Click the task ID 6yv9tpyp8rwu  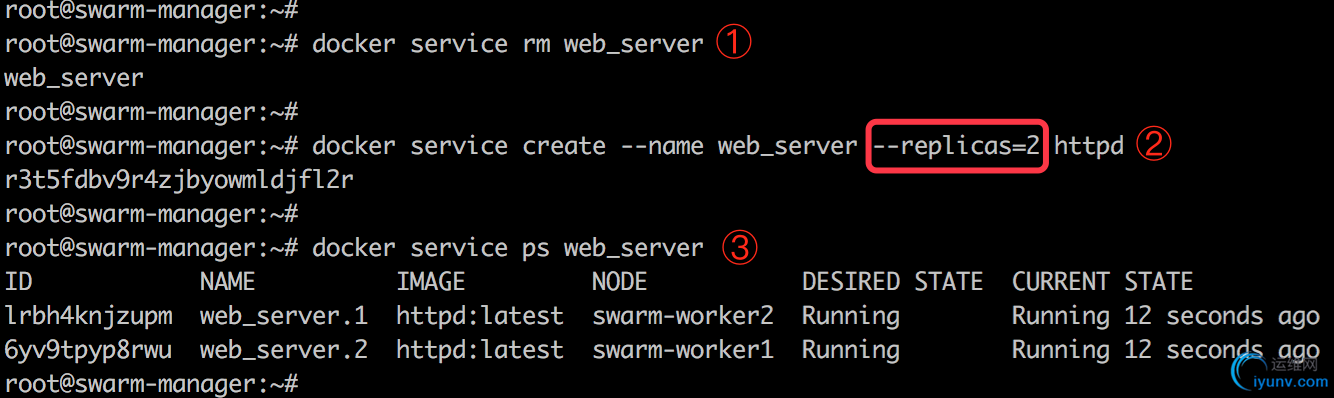pos(88,350)
